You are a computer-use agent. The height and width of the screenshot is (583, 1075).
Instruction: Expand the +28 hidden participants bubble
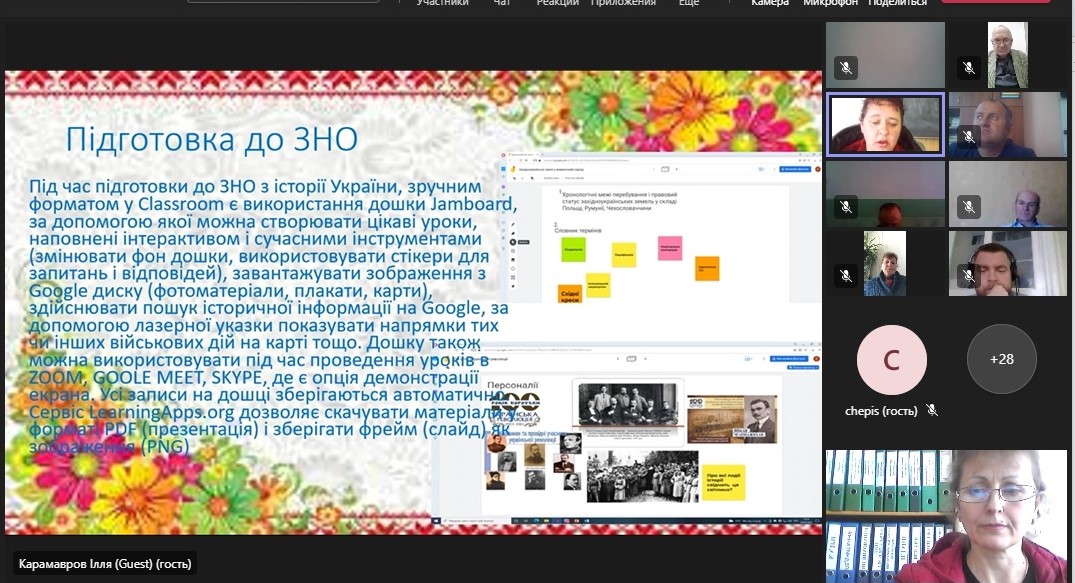pos(1001,359)
